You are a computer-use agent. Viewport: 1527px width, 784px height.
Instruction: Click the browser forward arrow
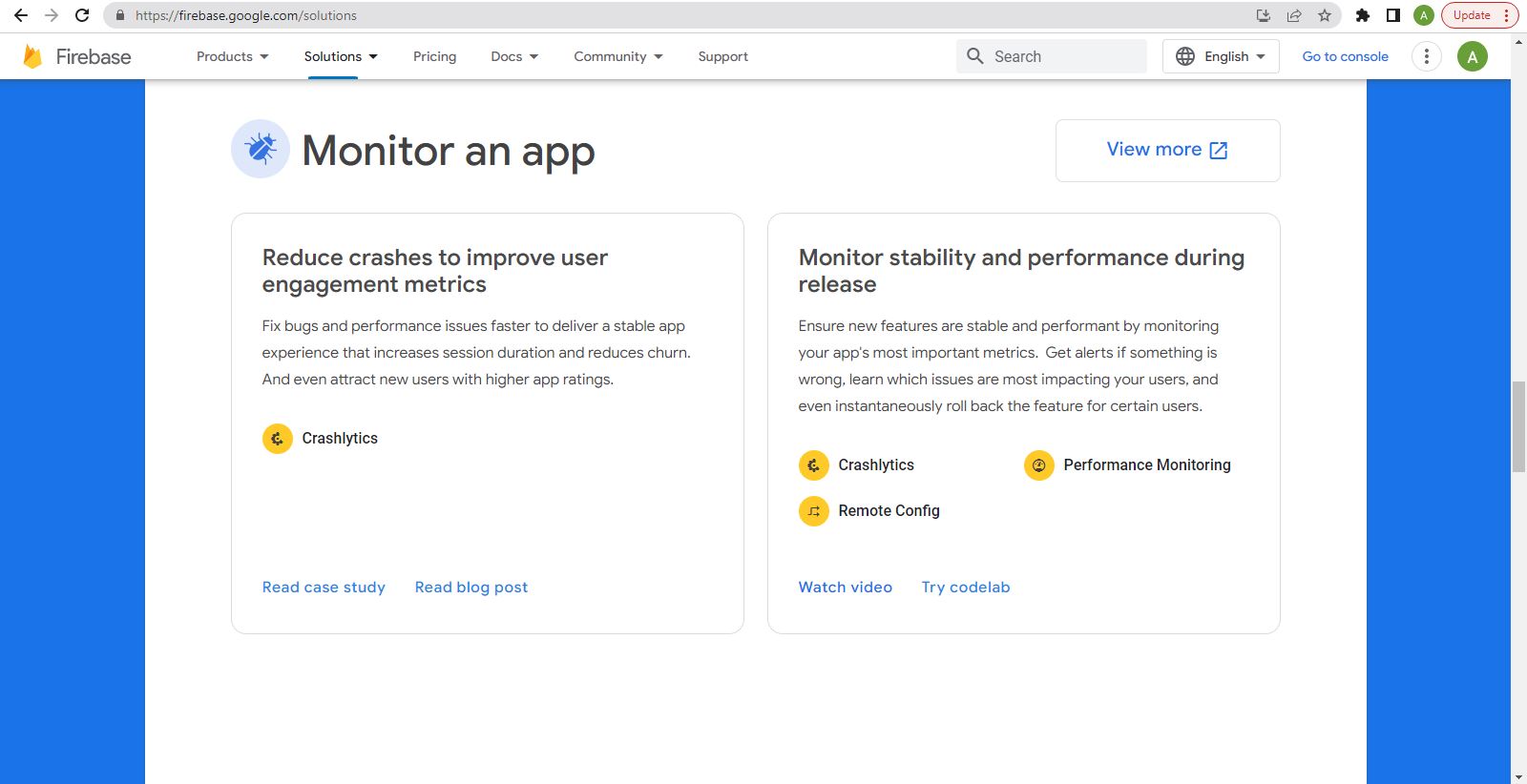52,15
